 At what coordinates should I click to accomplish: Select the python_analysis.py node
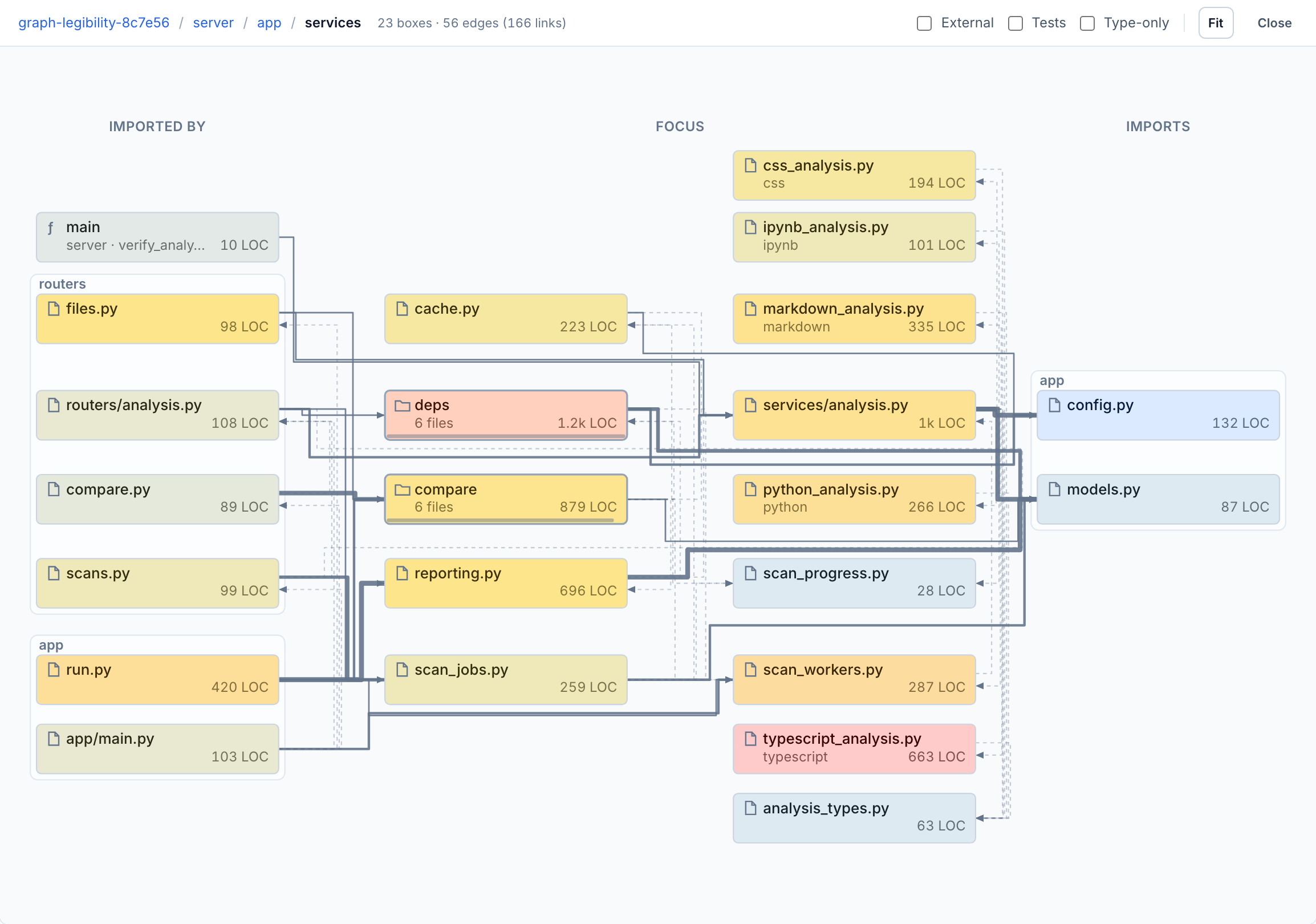click(854, 499)
